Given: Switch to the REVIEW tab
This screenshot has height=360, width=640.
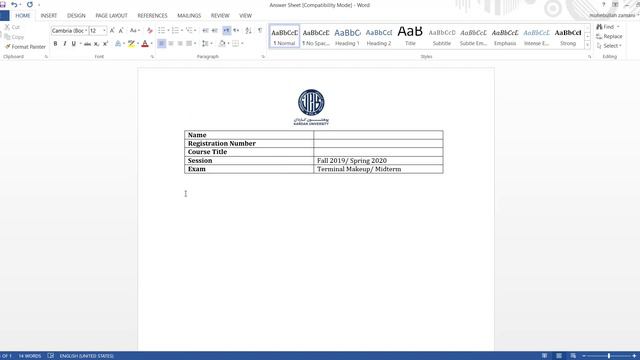Looking at the screenshot, I should [x=220, y=16].
